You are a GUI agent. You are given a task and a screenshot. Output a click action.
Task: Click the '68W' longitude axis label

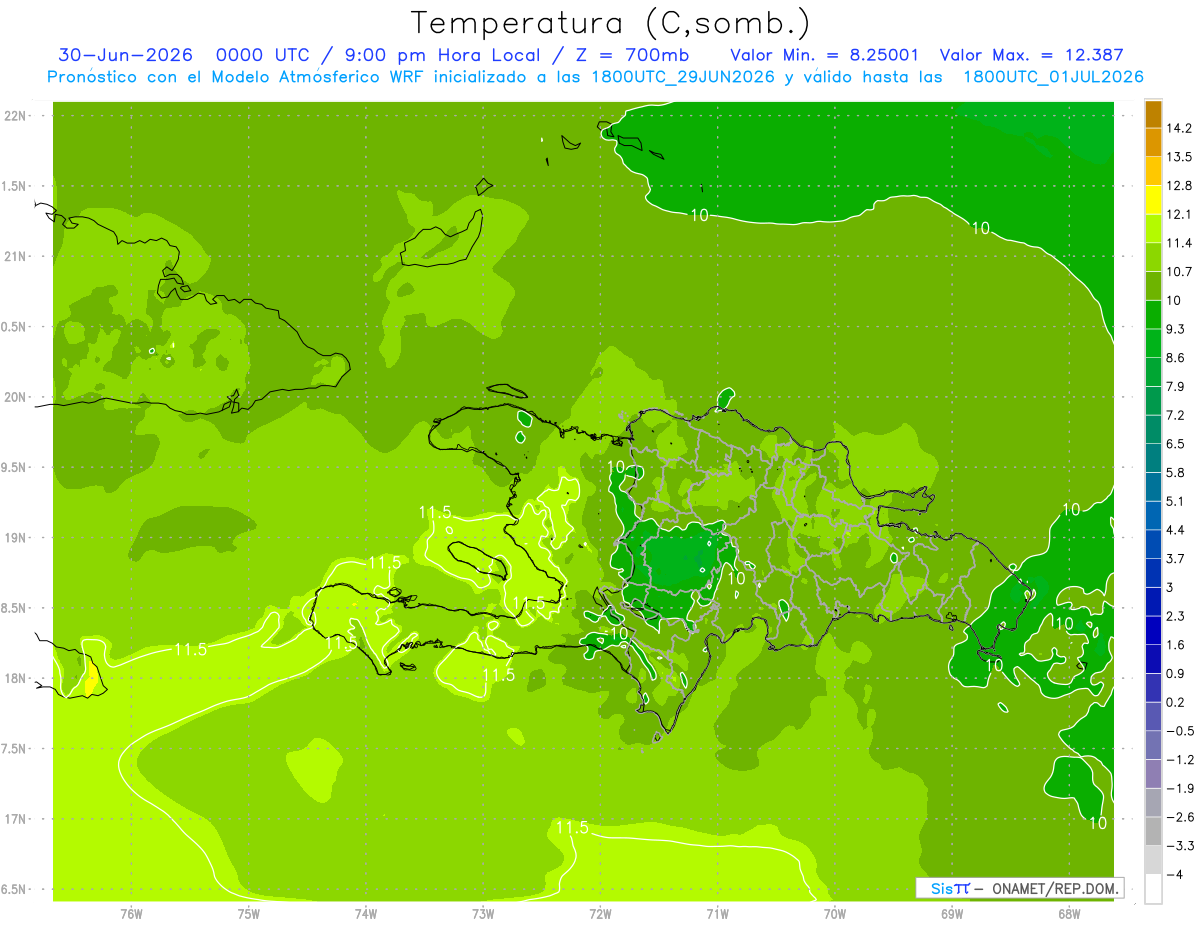coord(1069,914)
